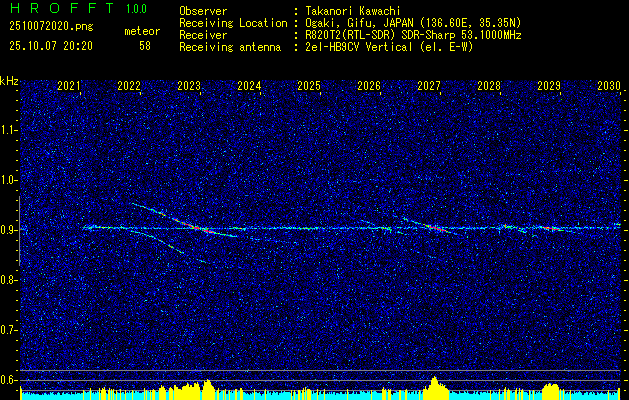Click the 2026 time marker
This screenshot has width=629, height=400.
tap(369, 86)
